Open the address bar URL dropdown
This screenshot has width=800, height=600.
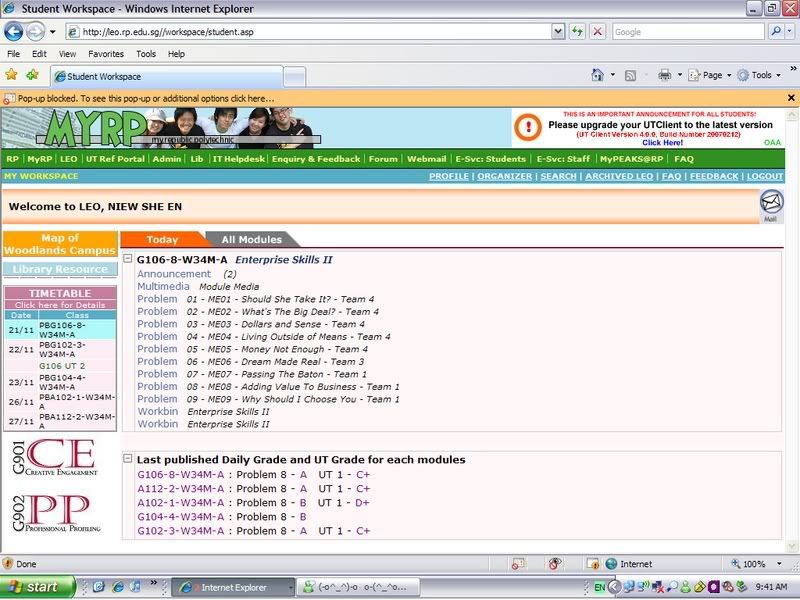[559, 32]
